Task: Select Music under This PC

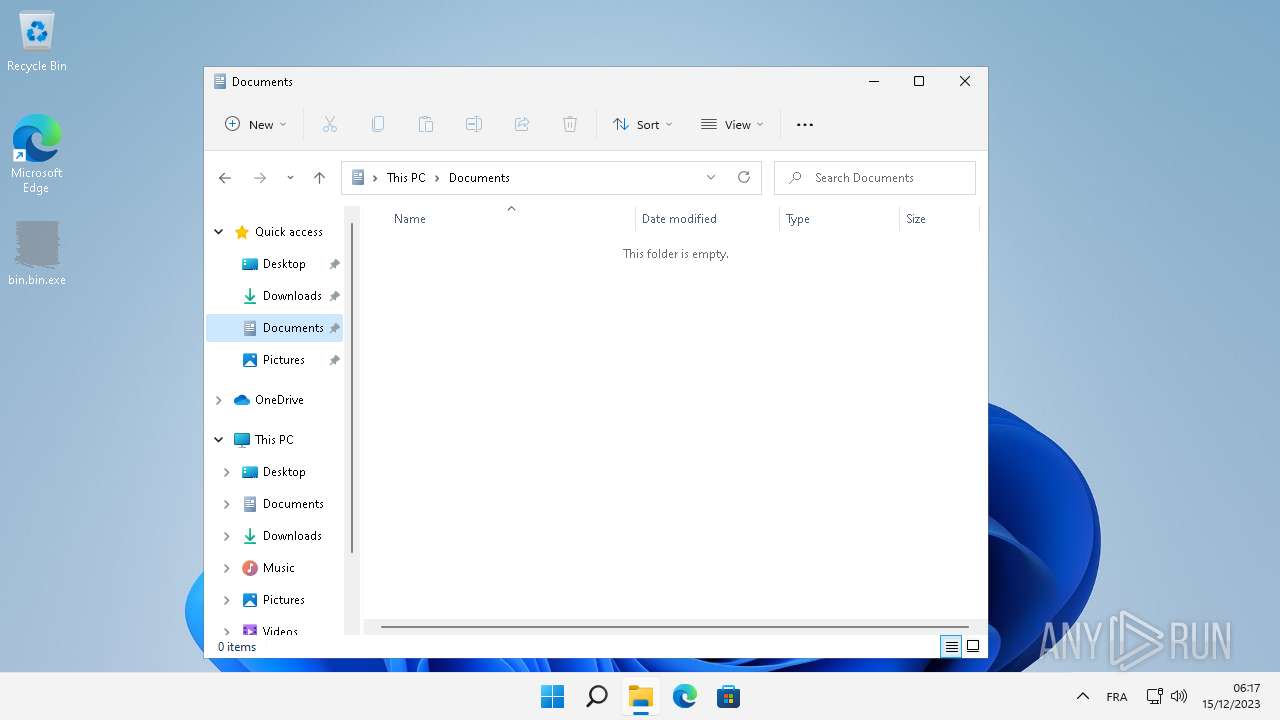Action: coord(275,568)
